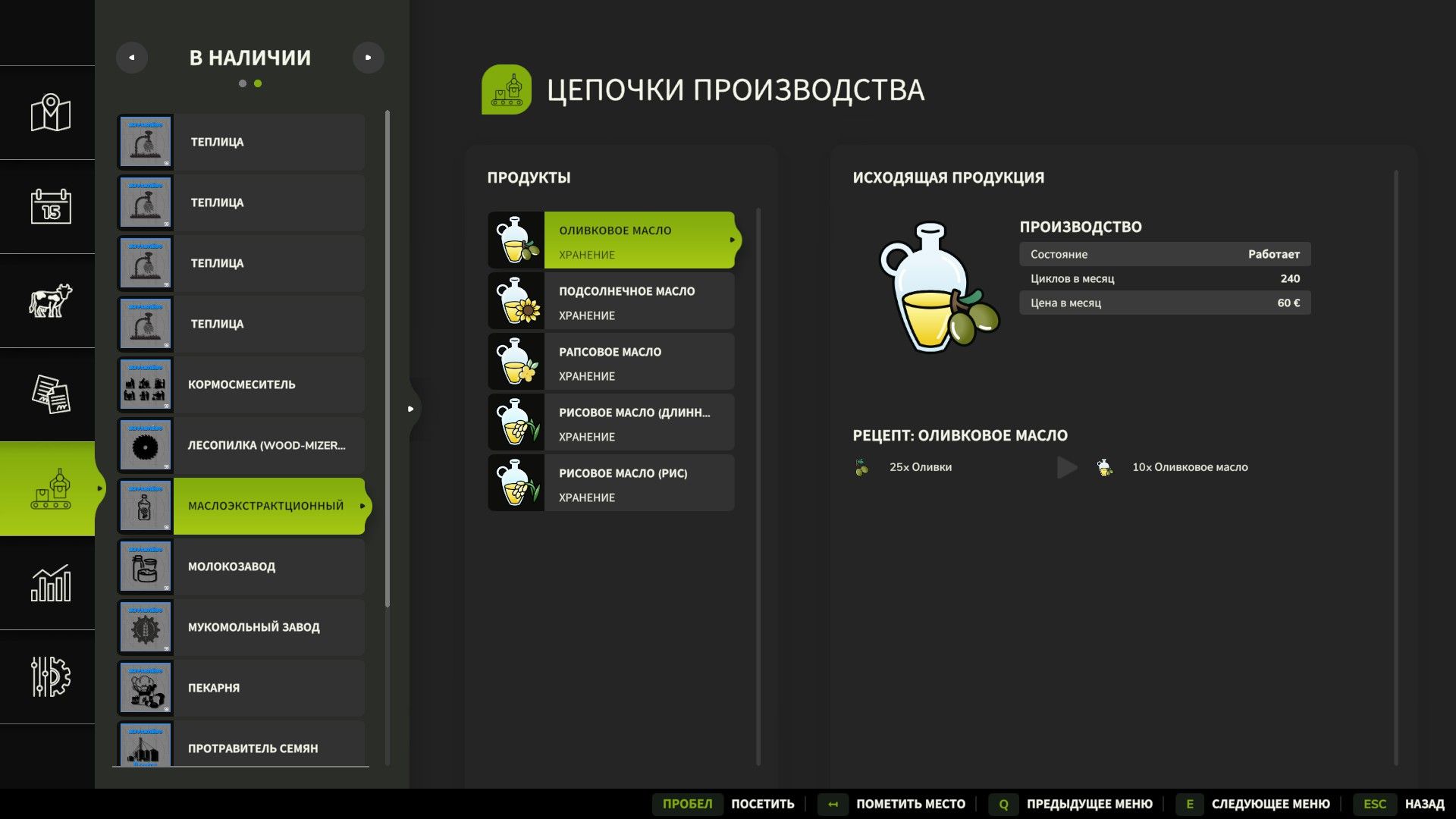
Task: Click rapeseed oil bottle icon
Action: pyautogui.click(x=516, y=361)
